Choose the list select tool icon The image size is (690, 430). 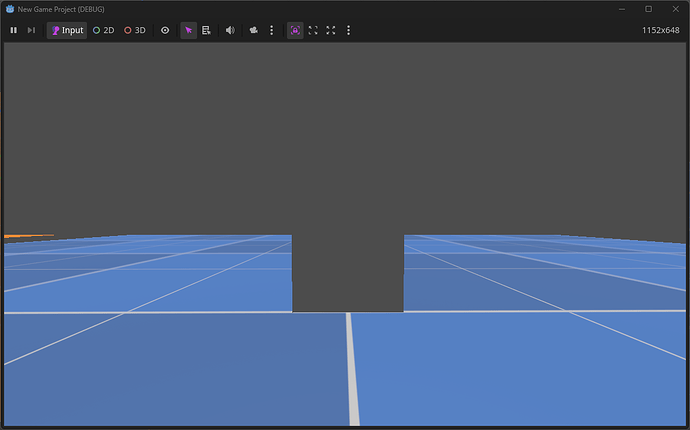(x=206, y=30)
